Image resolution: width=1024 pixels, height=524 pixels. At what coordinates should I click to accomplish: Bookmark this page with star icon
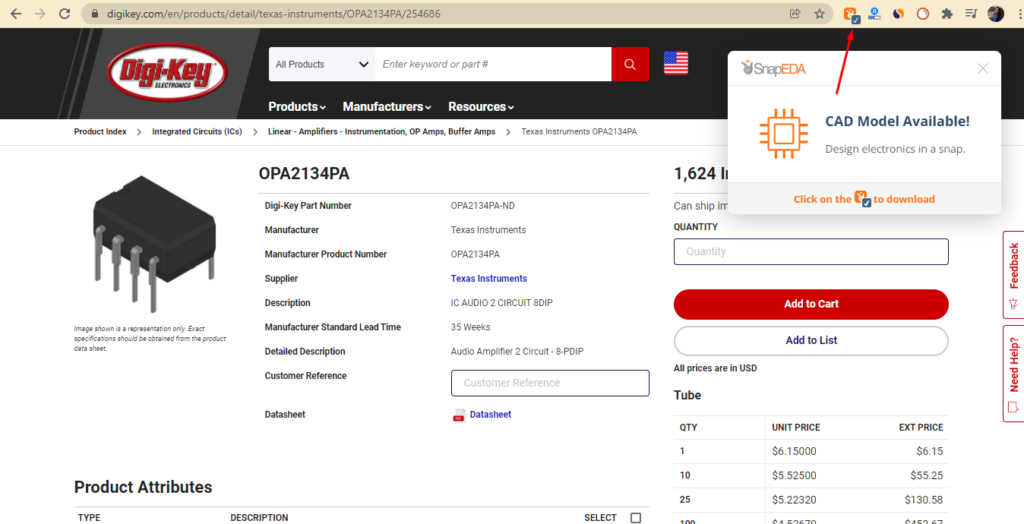click(820, 14)
